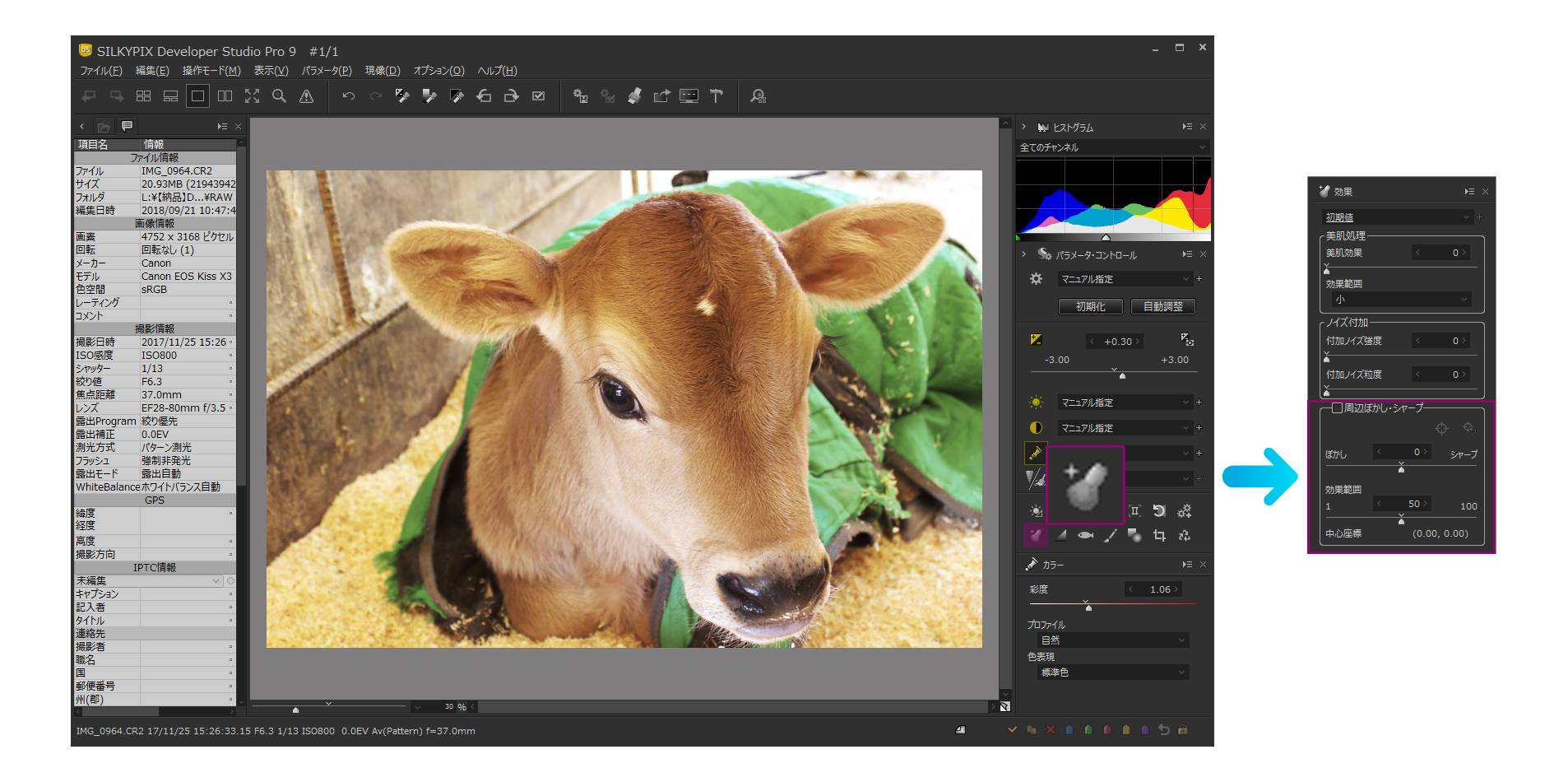The image size is (1568, 782).
Task: Select the tone half-circle icon
Action: tap(1036, 428)
